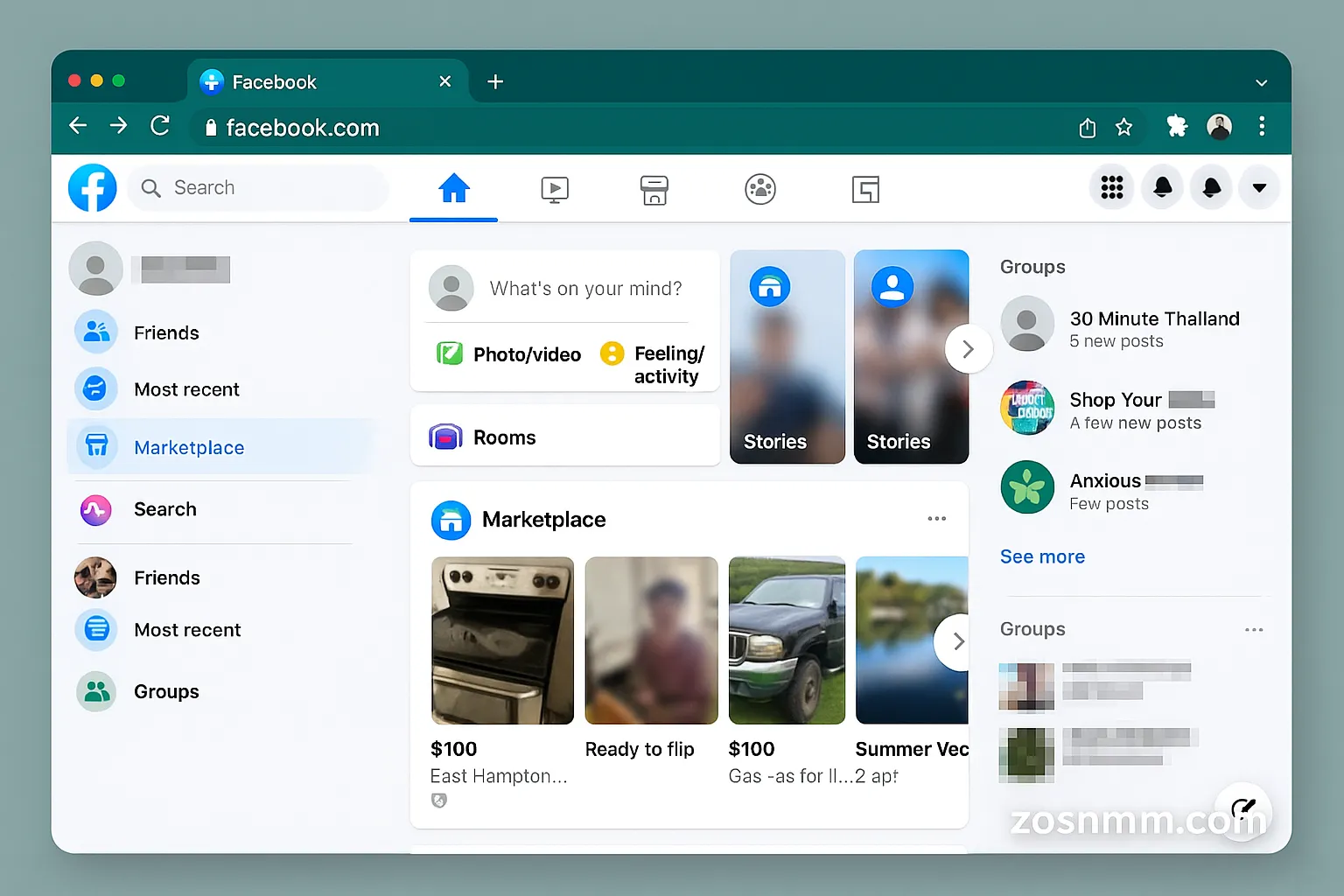Open the Watch video tab icon

(x=555, y=189)
